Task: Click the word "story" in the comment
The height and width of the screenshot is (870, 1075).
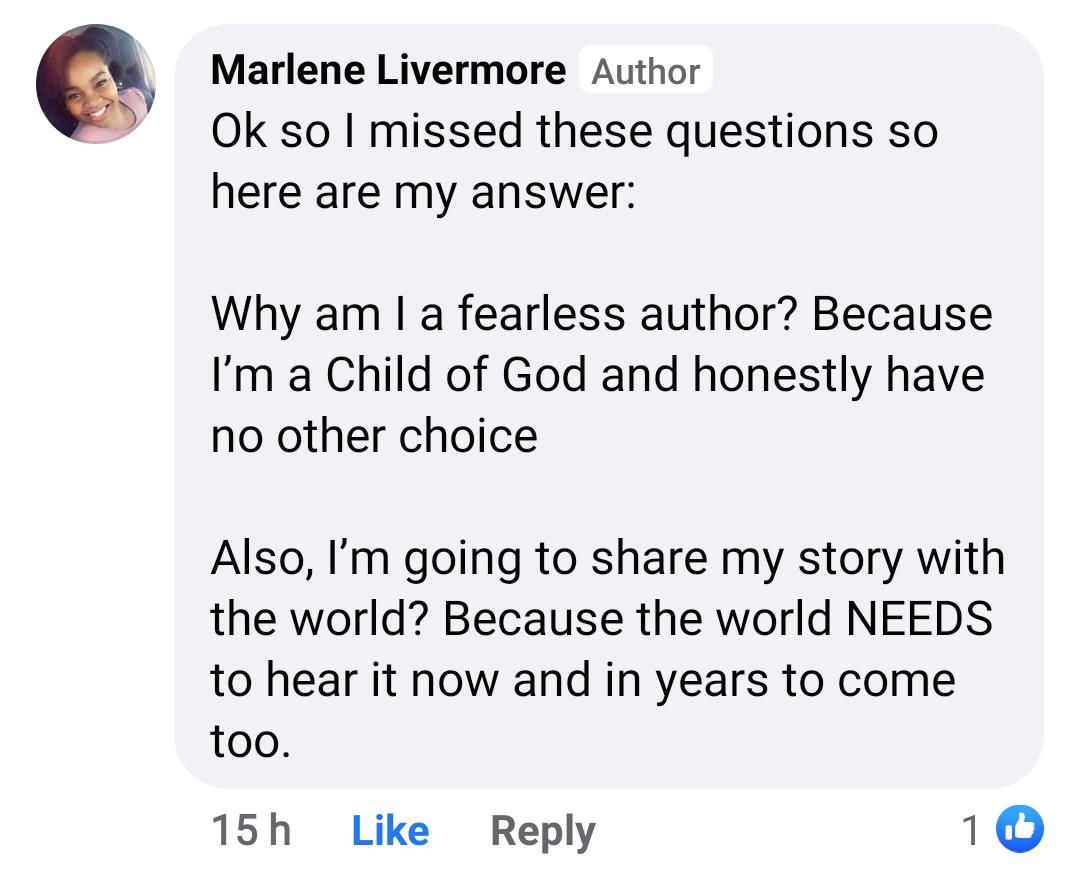Action: (851, 559)
